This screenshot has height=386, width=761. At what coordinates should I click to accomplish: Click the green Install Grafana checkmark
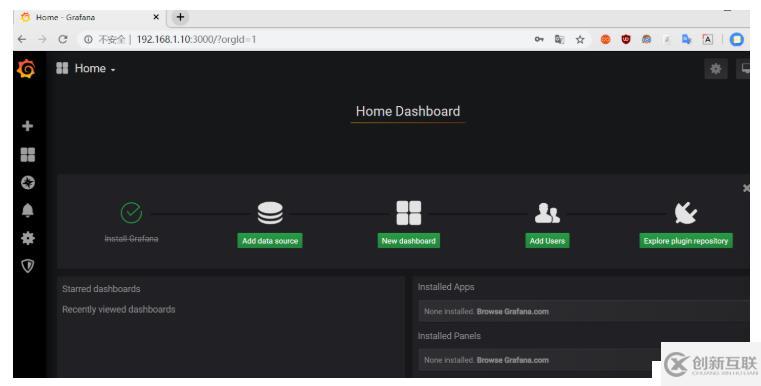pos(132,213)
